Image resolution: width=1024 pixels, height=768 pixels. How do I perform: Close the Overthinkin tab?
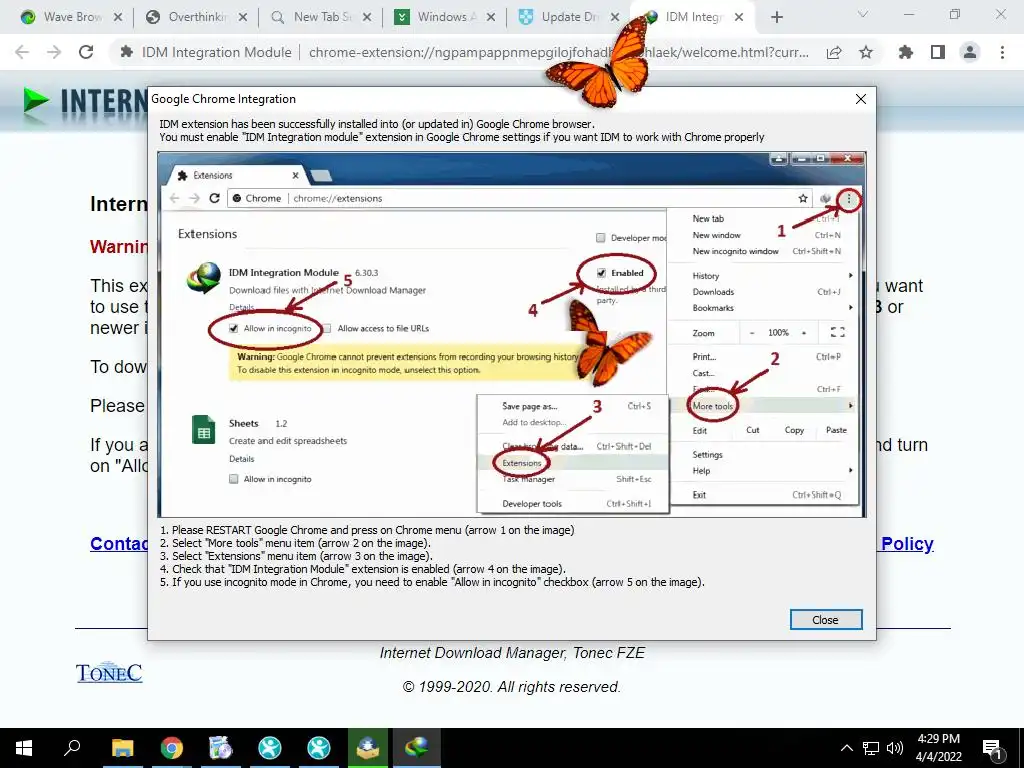pyautogui.click(x=242, y=17)
